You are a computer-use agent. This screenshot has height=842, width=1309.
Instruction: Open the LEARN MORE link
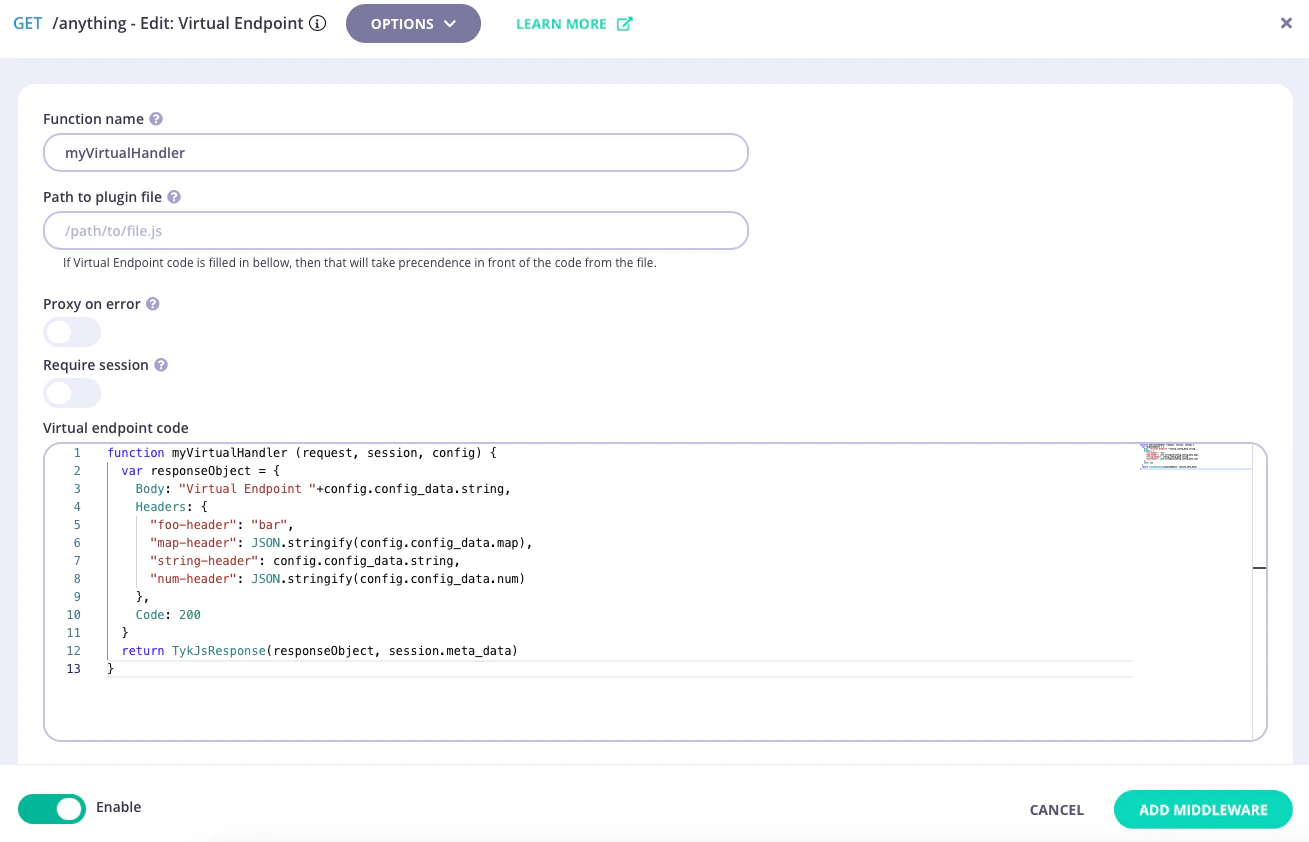561,23
